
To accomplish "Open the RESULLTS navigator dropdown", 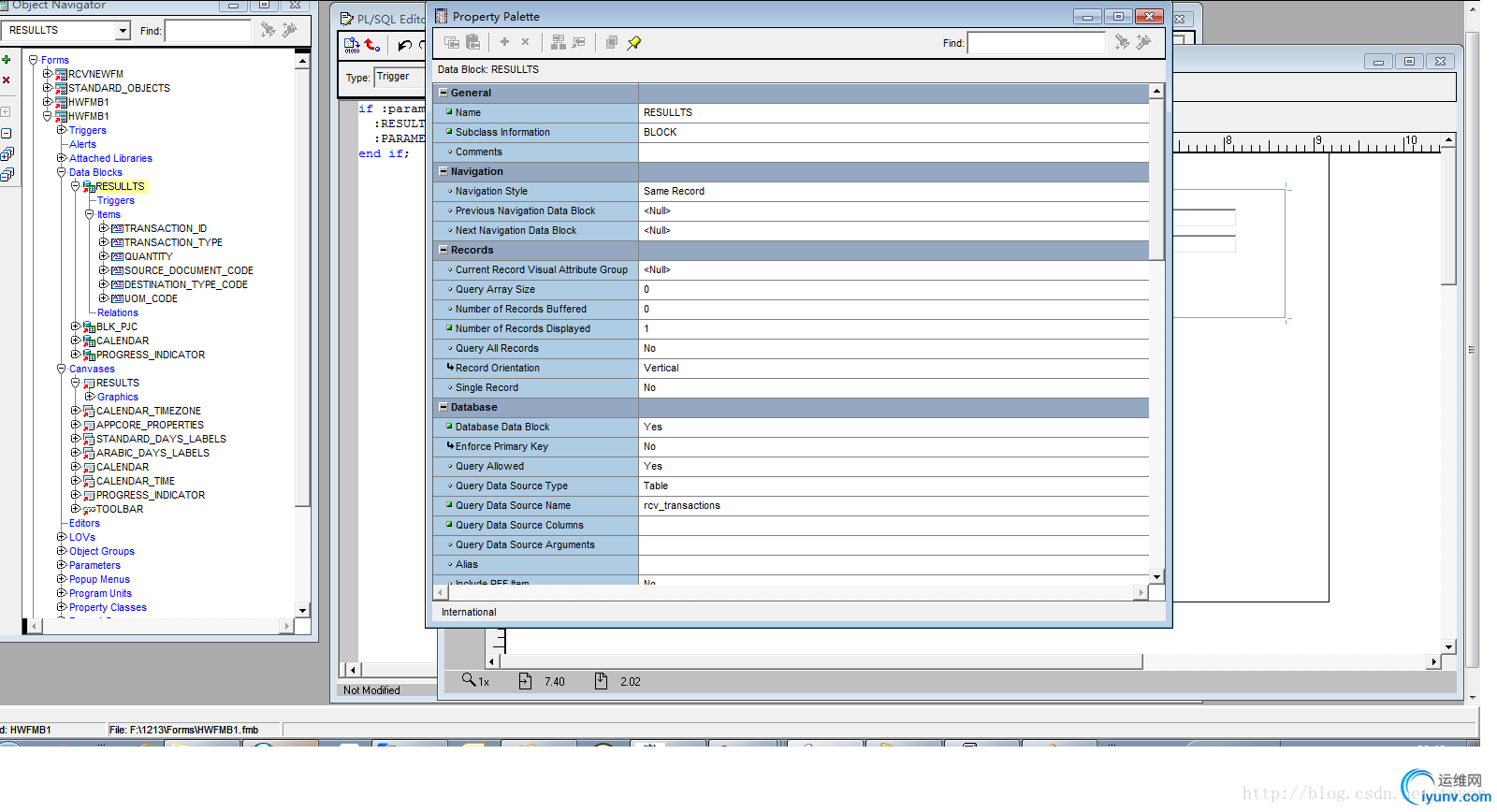I will 123,31.
